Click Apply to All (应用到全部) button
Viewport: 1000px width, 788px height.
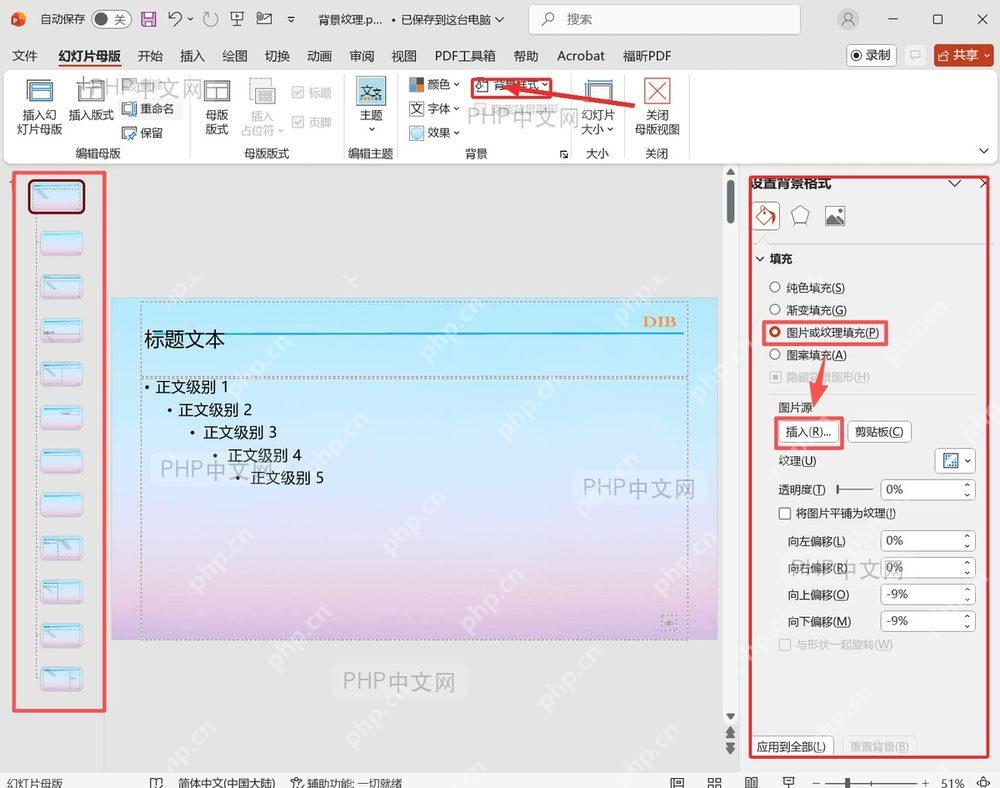point(791,746)
